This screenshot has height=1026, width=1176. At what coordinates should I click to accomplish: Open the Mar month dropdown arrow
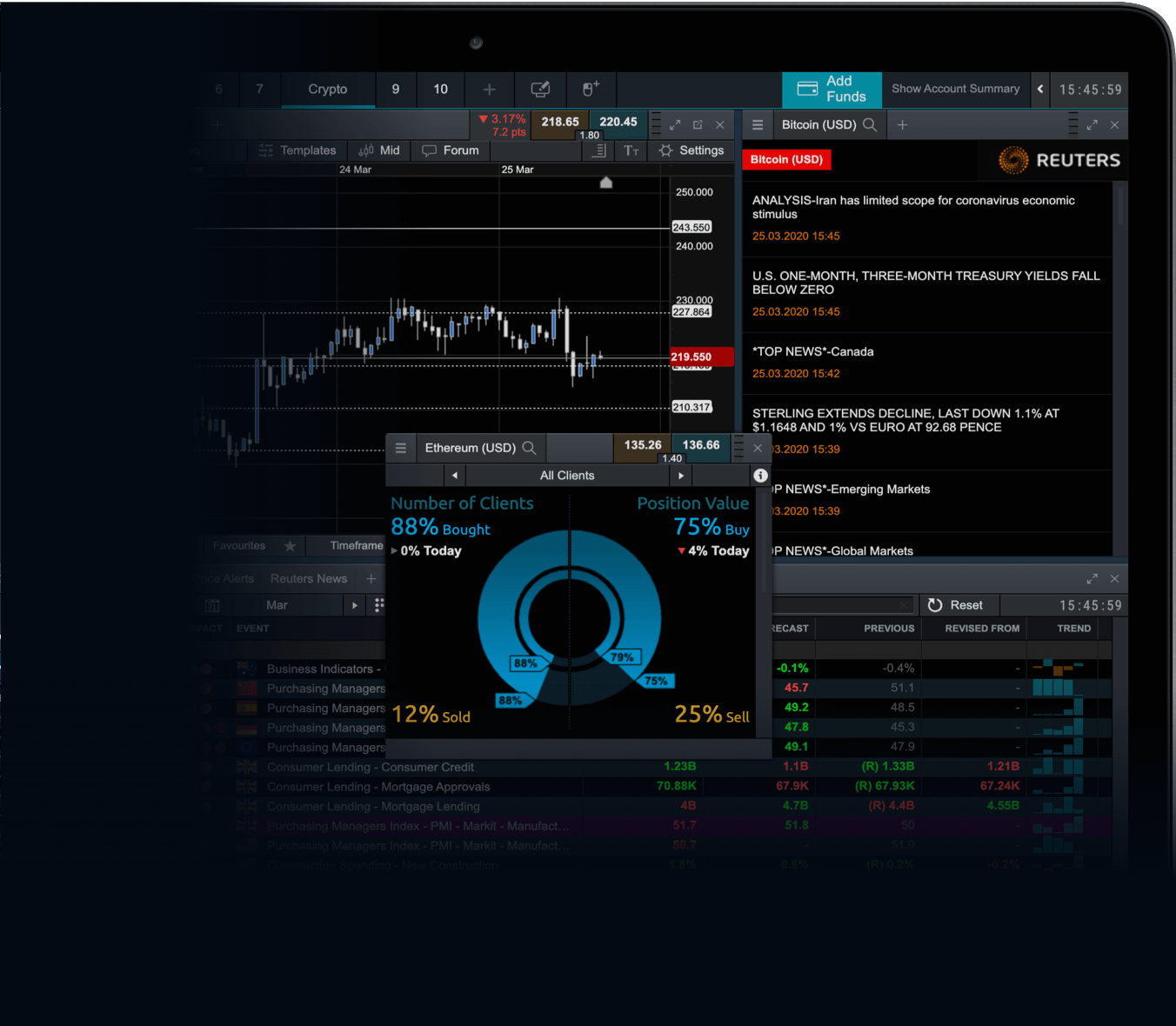point(355,604)
